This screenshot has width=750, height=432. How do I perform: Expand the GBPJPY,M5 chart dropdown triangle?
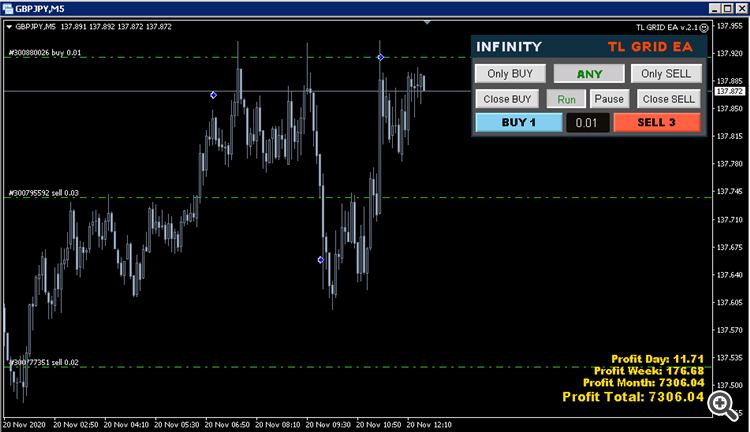tap(9, 27)
